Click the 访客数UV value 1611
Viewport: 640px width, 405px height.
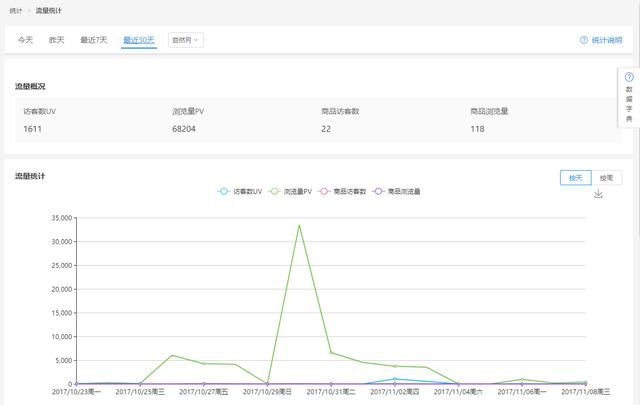point(34,129)
